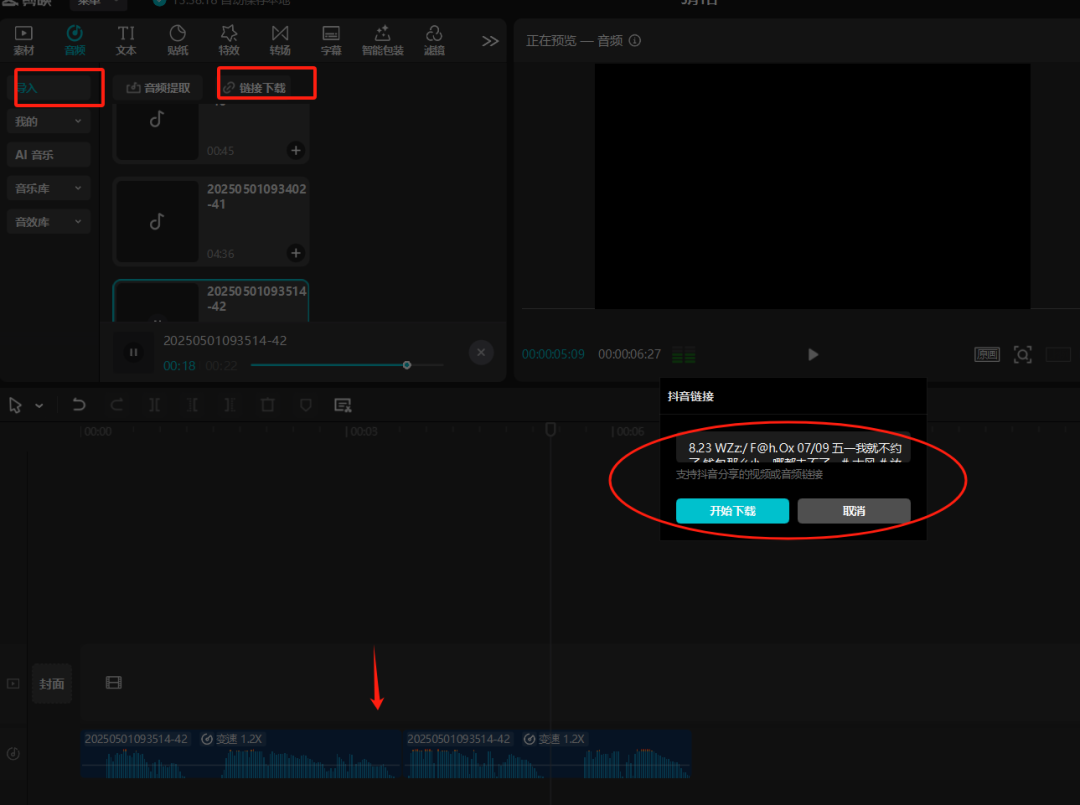Click 取消 to cancel the download dialog

(854, 511)
